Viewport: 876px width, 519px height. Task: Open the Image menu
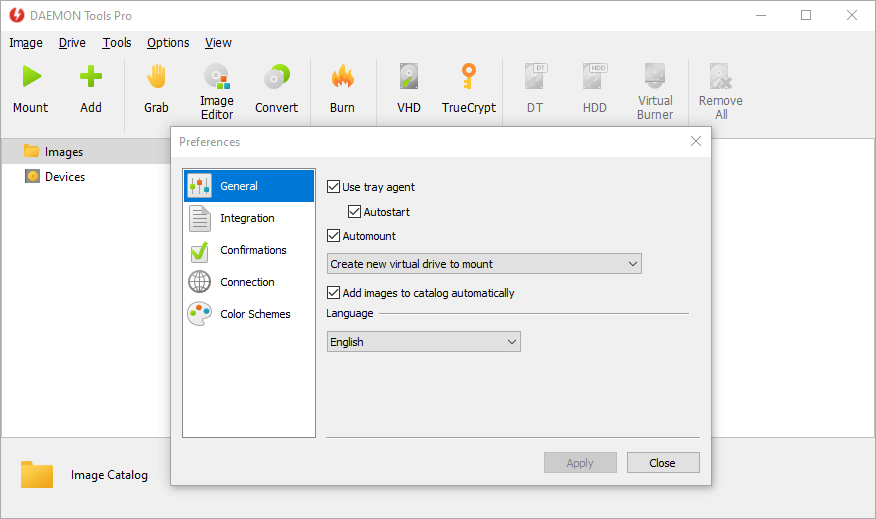pyautogui.click(x=26, y=42)
